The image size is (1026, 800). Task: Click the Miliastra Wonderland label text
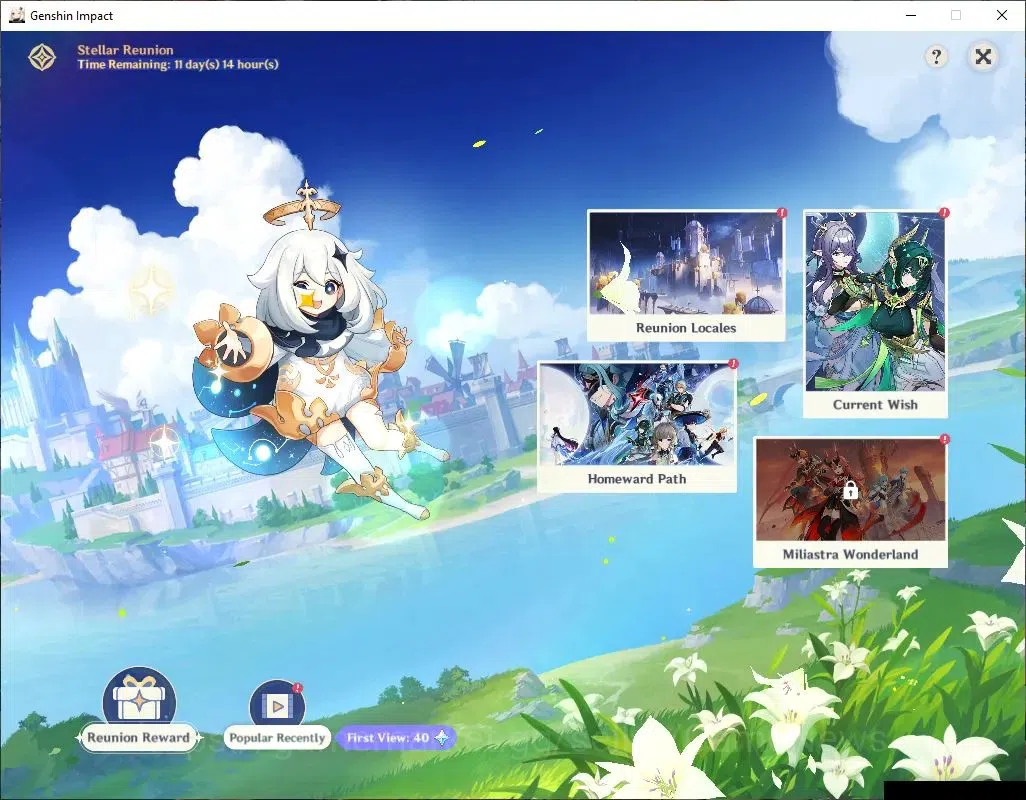point(850,555)
